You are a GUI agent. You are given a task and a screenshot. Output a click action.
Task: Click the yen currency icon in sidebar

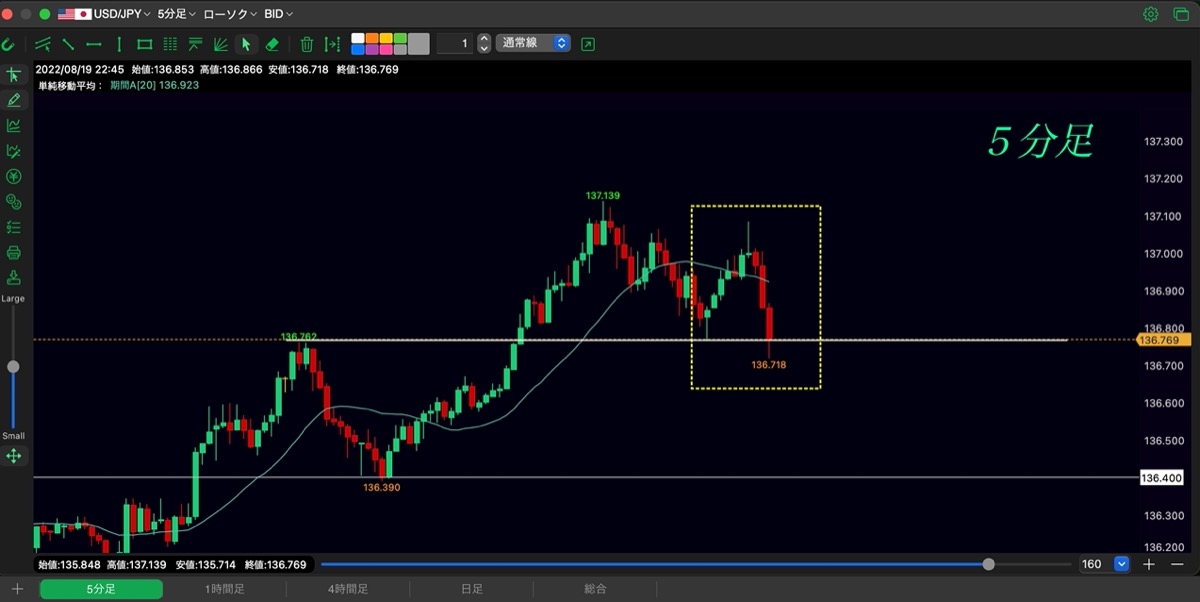(14, 176)
